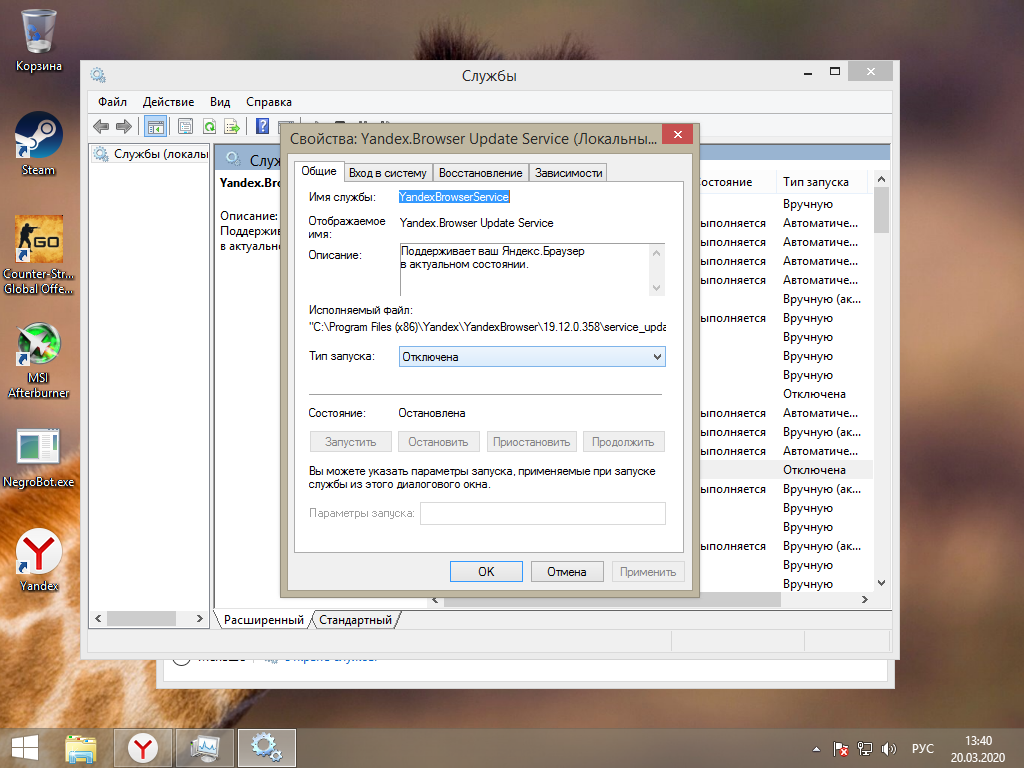1024x768 pixels.
Task: Select the Counter-Strike Global Offensive shortcut
Action: 39,255
